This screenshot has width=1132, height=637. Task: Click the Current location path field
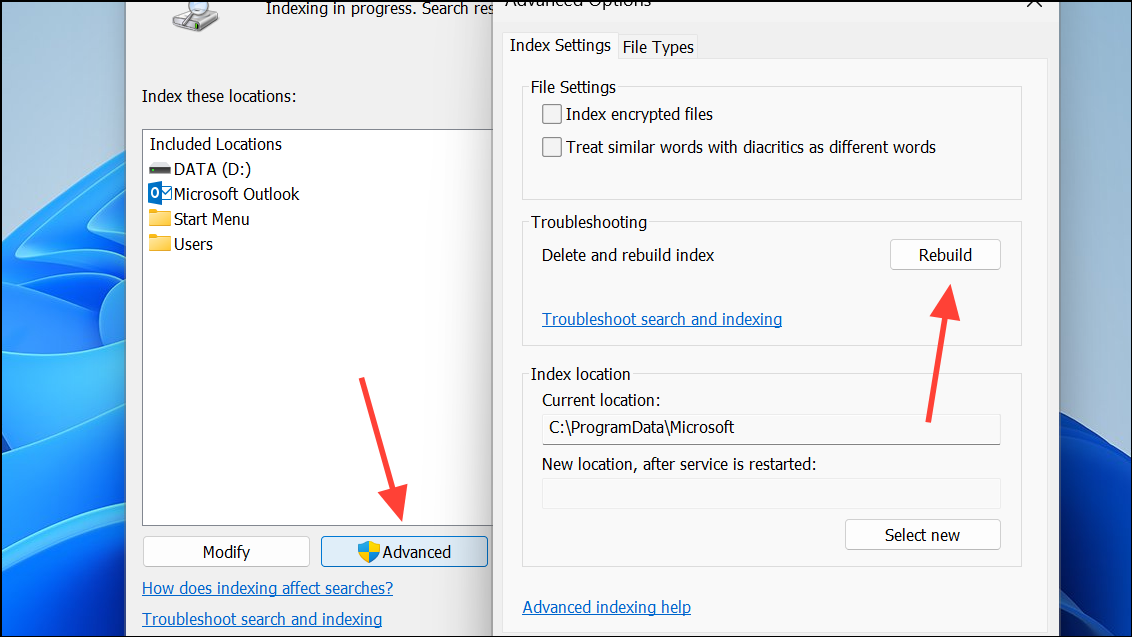point(771,428)
